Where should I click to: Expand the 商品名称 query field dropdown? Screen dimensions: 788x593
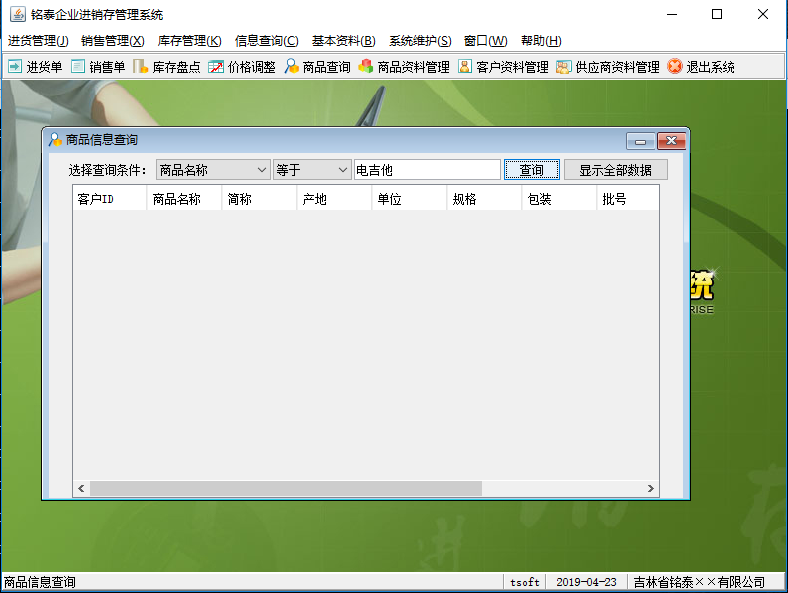click(x=261, y=170)
